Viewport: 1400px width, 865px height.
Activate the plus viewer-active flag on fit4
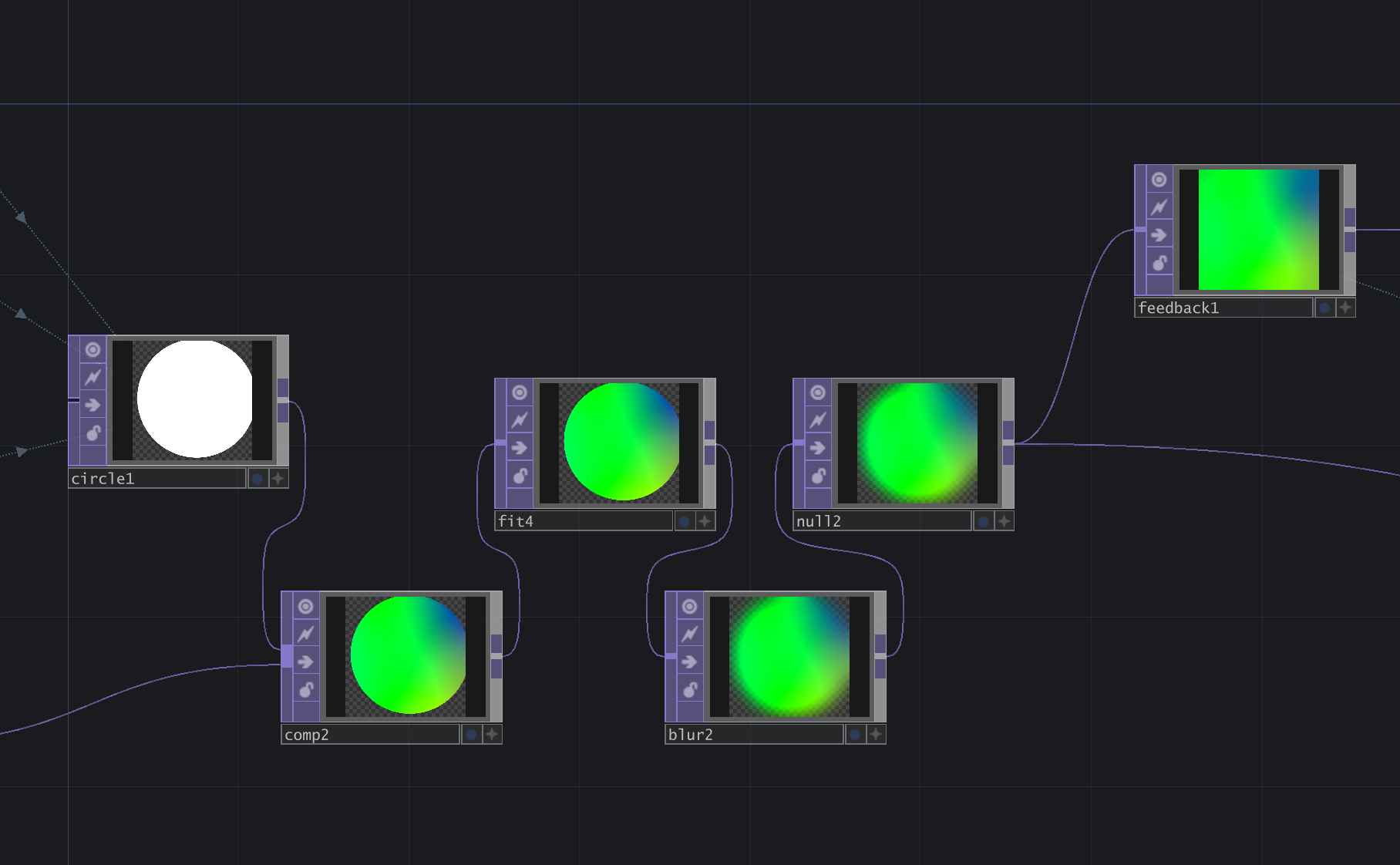point(705,522)
